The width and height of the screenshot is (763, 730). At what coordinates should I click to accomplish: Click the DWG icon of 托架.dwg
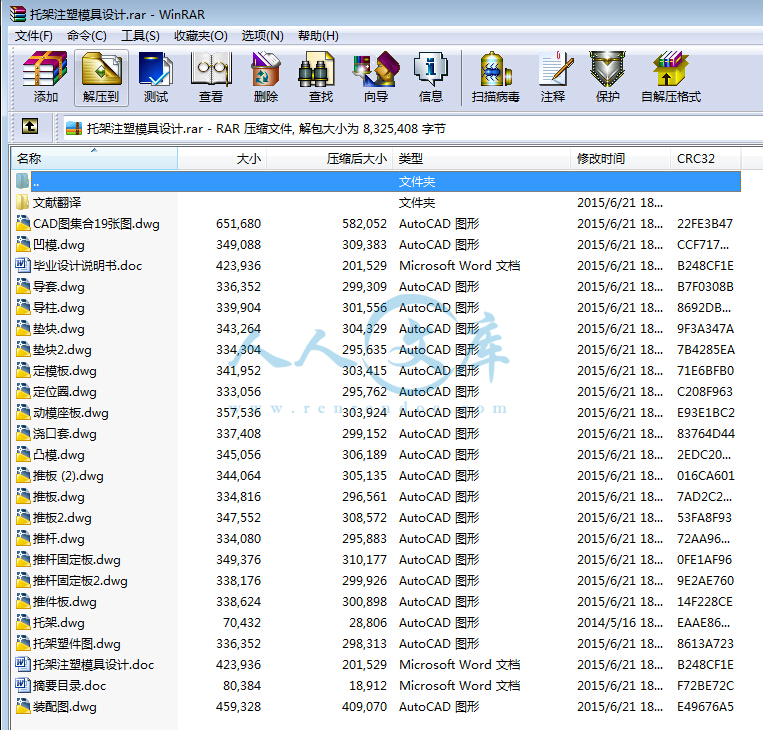(22, 622)
